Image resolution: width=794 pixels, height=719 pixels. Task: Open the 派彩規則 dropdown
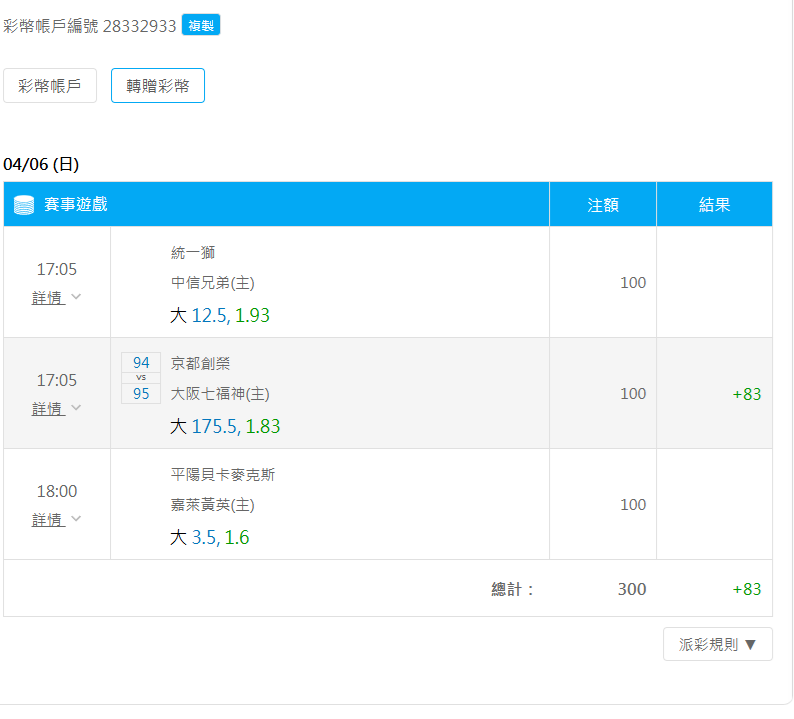point(718,644)
